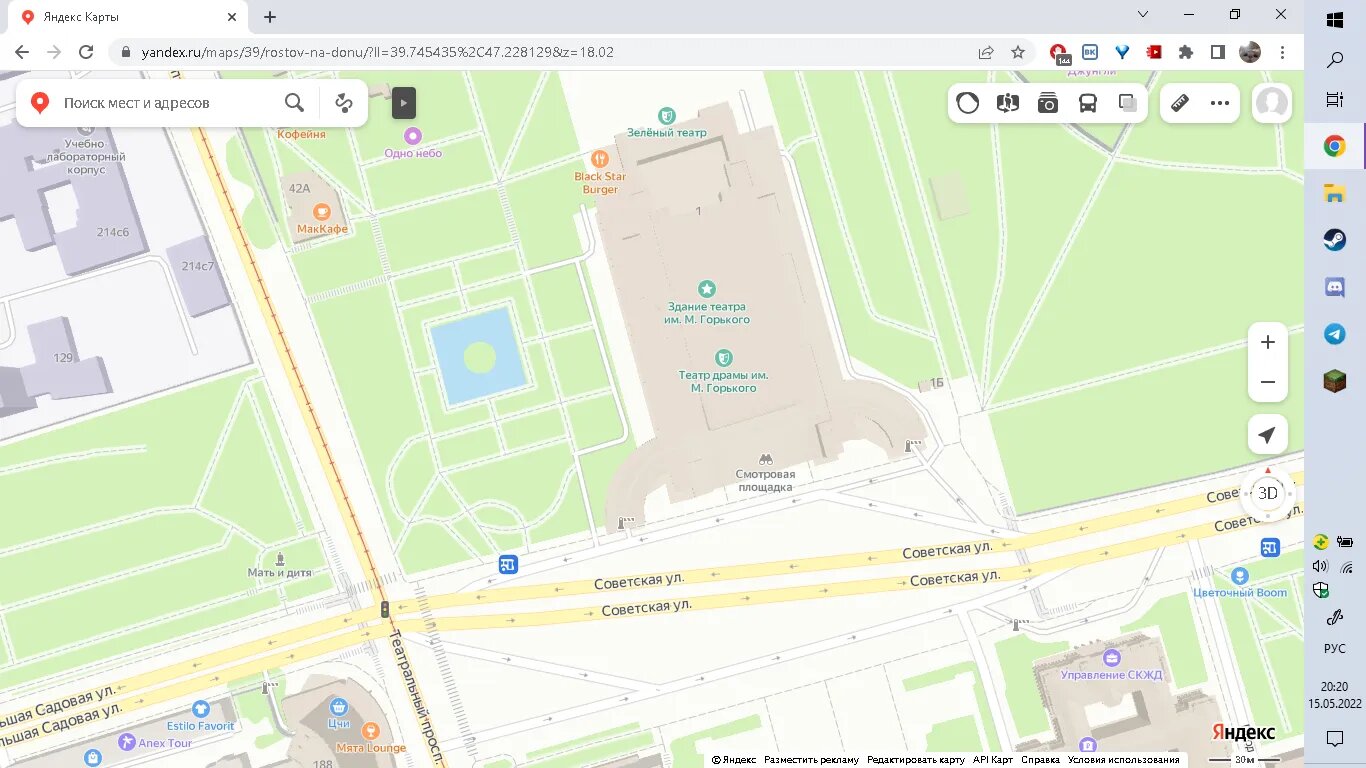Click the Справка link
Image resolution: width=1366 pixels, height=768 pixels.
pyautogui.click(x=1041, y=760)
